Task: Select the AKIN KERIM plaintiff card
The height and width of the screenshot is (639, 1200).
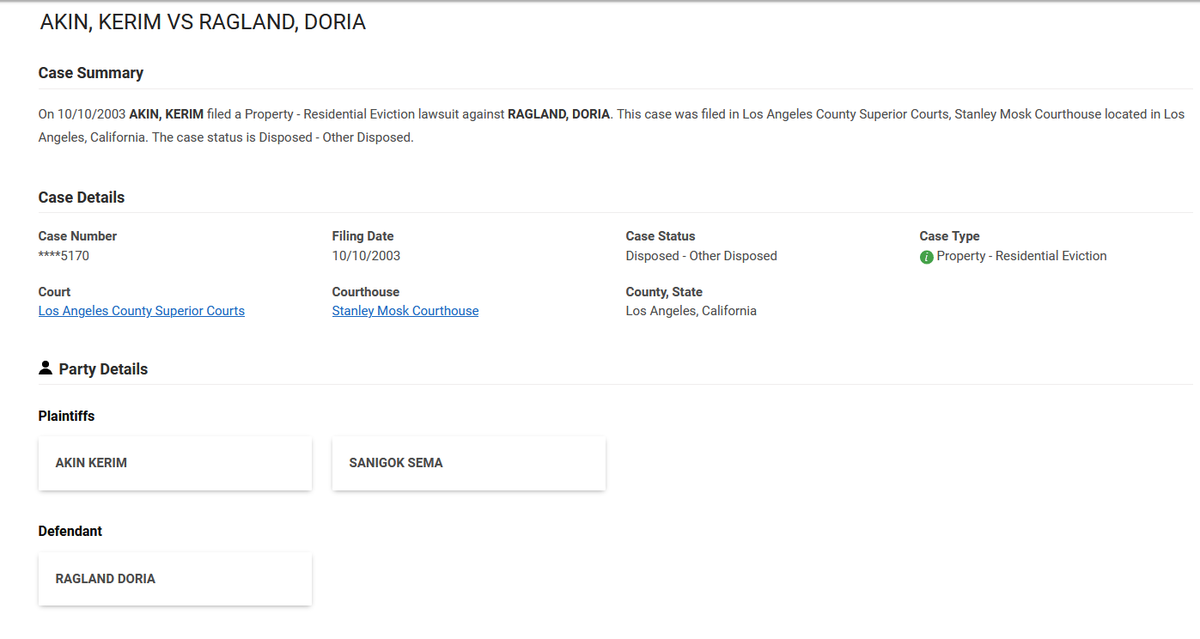Action: click(175, 463)
